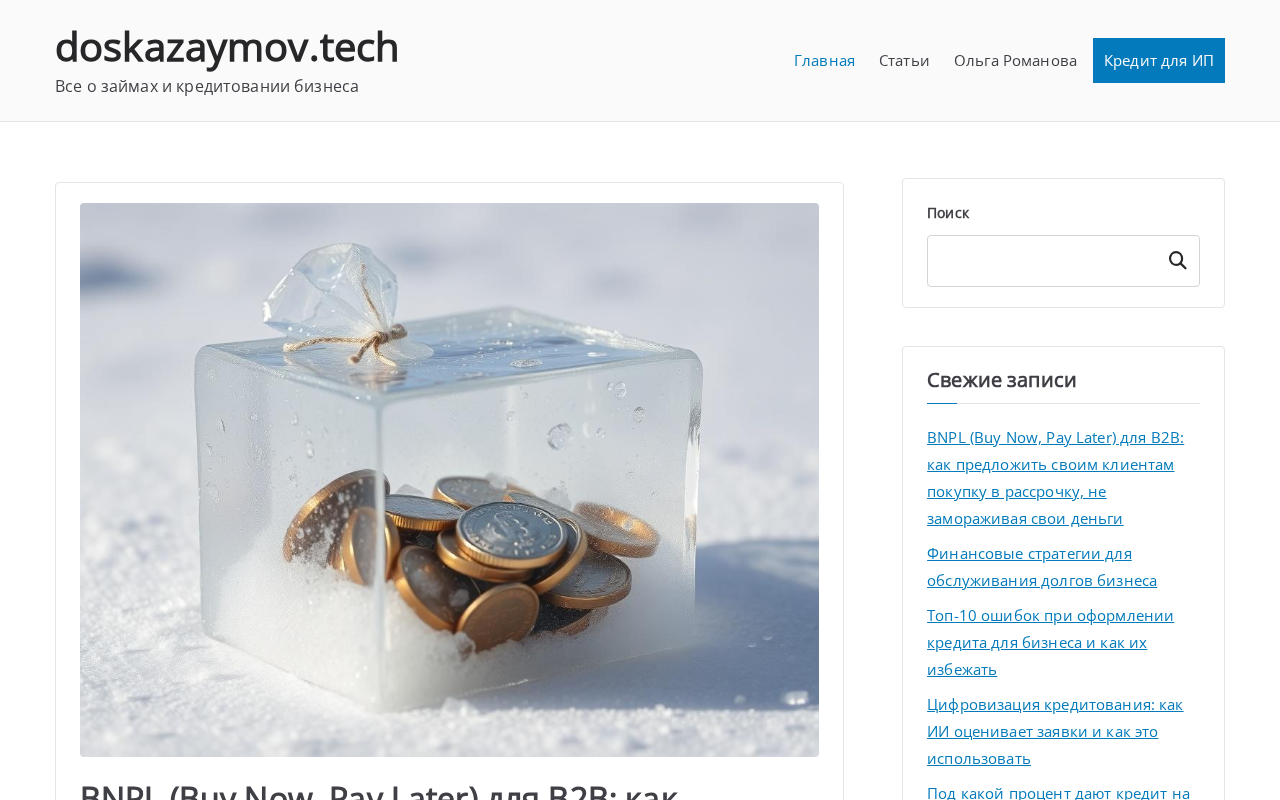The image size is (1280, 800).
Task: Click the Свежие записи widget heading
Action: 1002,380
